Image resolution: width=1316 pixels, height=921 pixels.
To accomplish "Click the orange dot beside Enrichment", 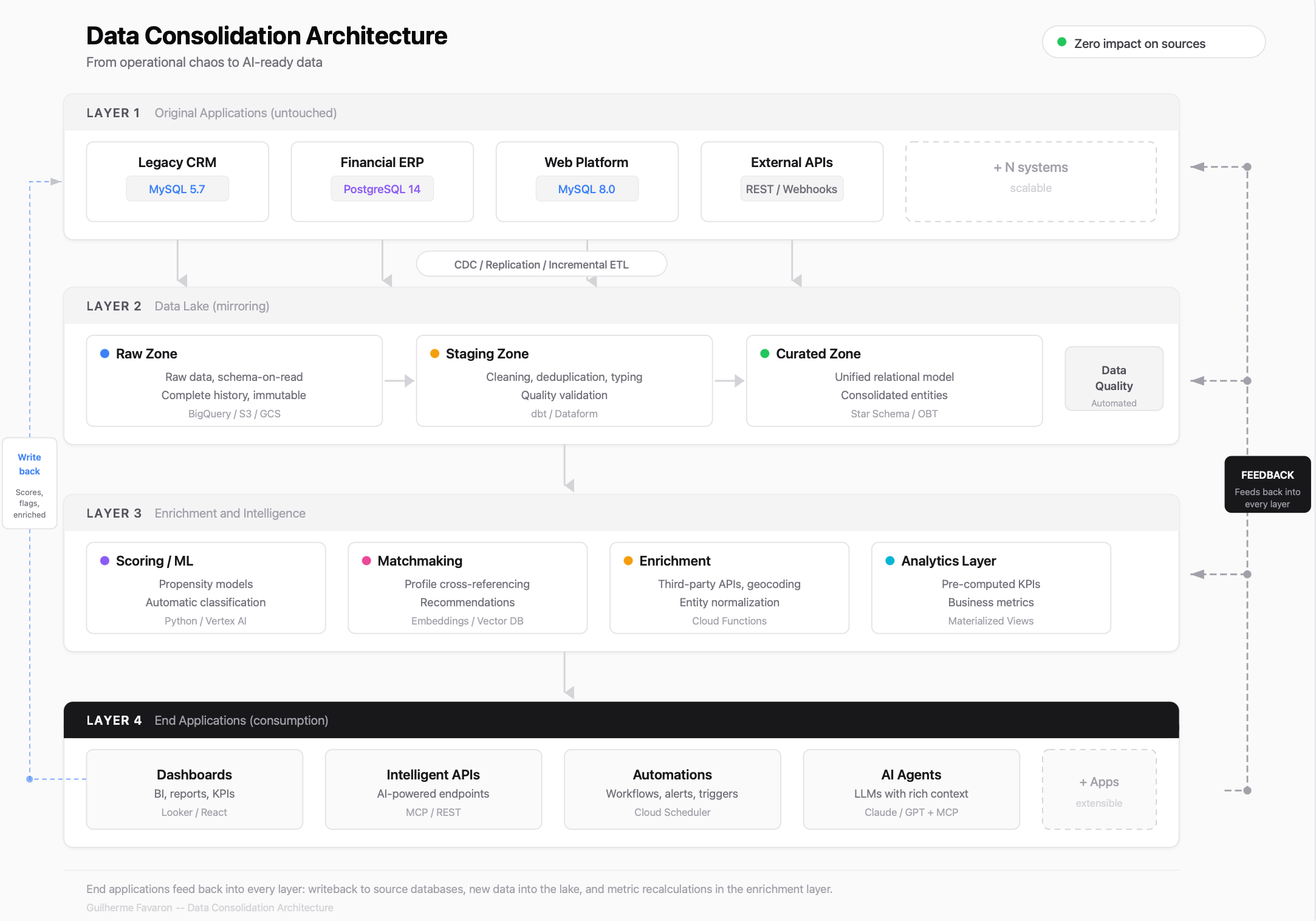I will coord(628,560).
